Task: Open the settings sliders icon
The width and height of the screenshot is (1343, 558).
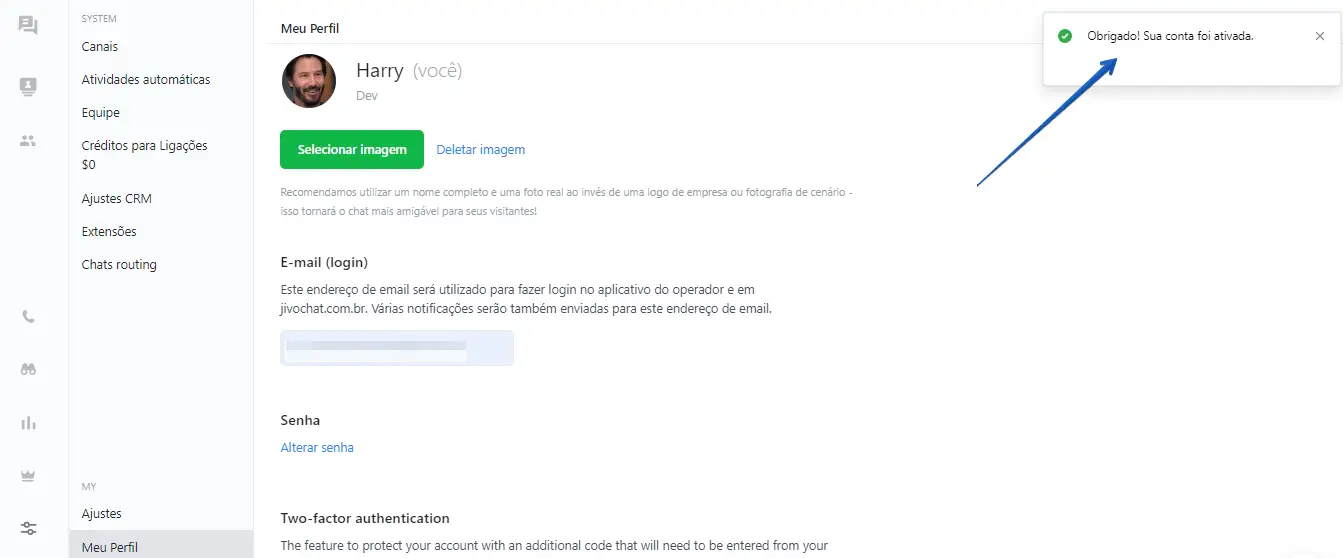Action: (x=28, y=528)
